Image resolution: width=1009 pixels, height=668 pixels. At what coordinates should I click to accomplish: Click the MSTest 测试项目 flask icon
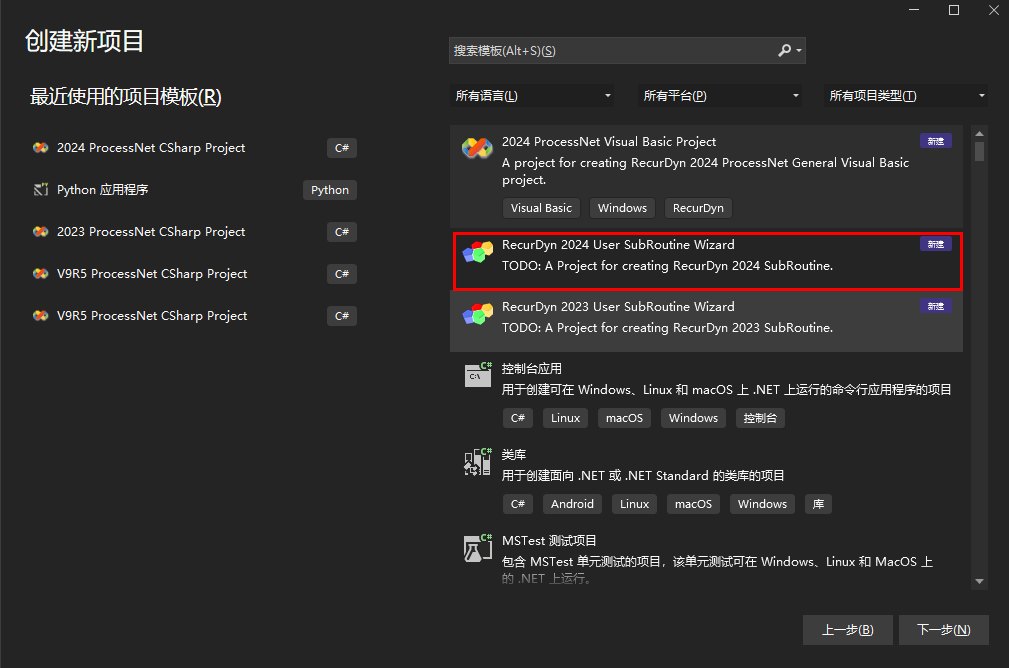477,548
